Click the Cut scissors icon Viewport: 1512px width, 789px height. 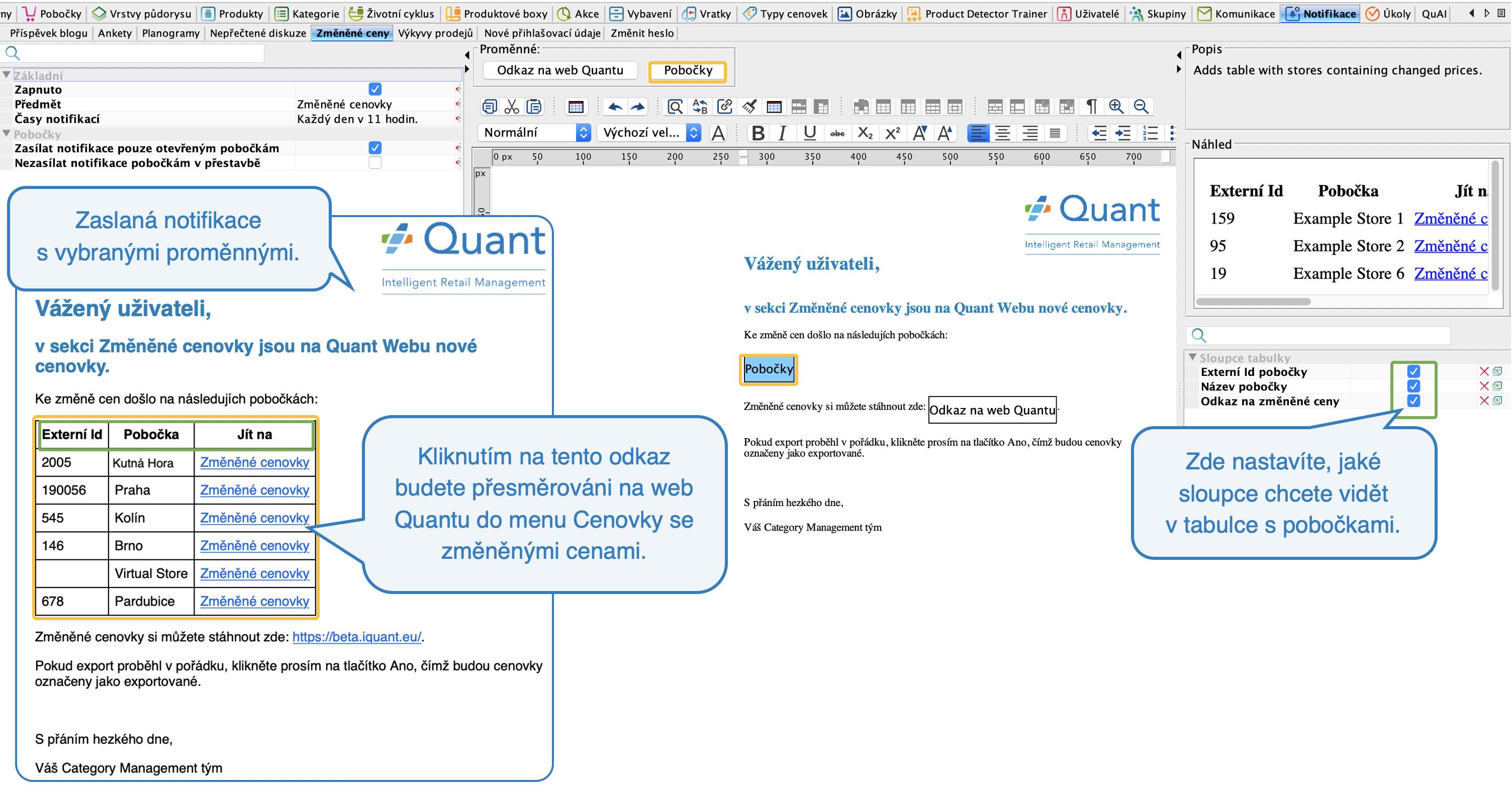[512, 106]
